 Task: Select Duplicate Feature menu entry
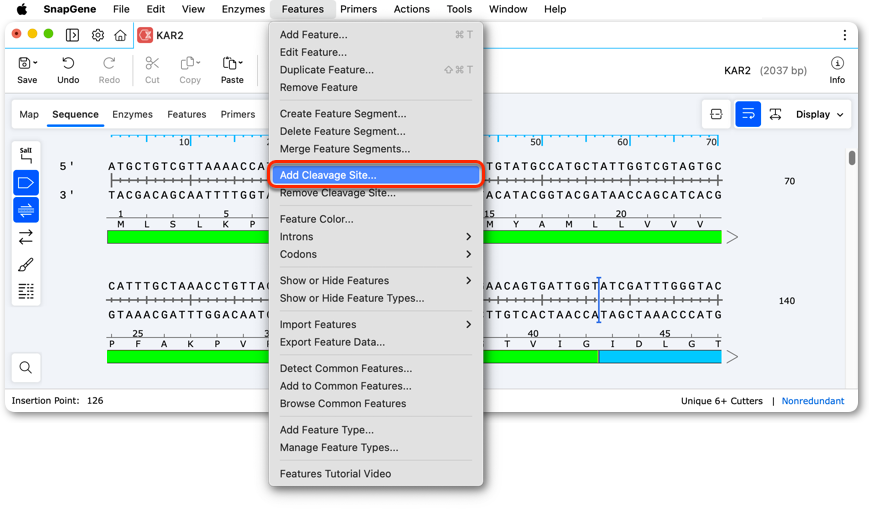tap(376, 70)
